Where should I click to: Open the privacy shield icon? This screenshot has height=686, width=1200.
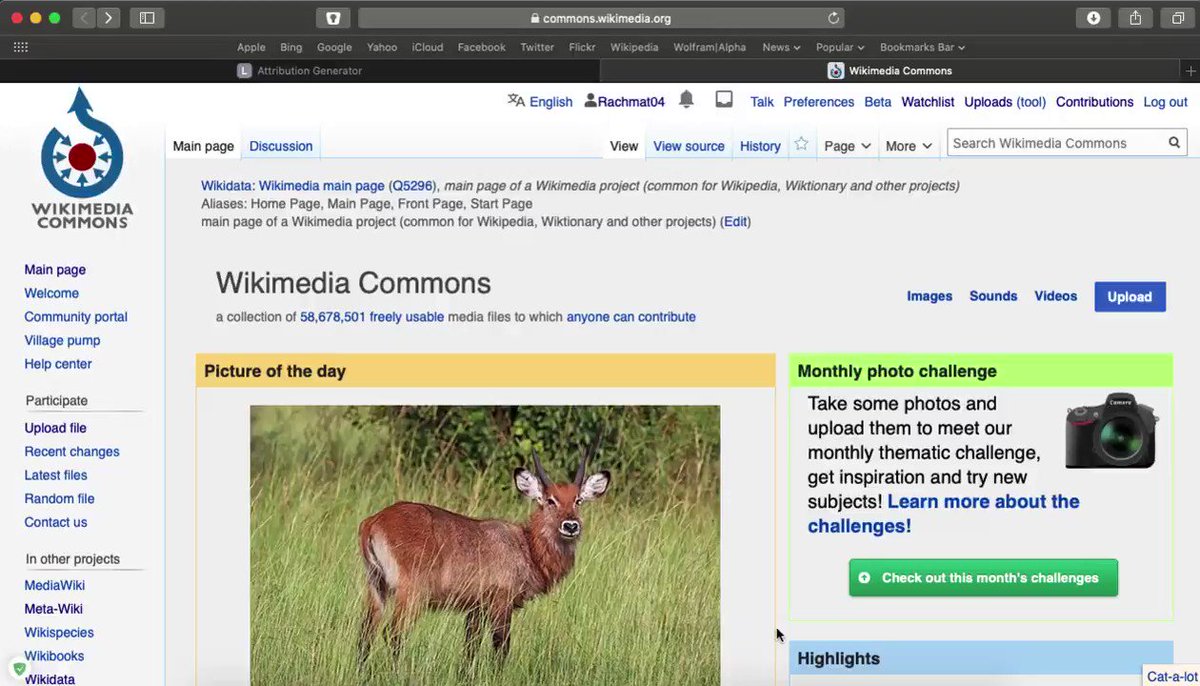coord(333,18)
